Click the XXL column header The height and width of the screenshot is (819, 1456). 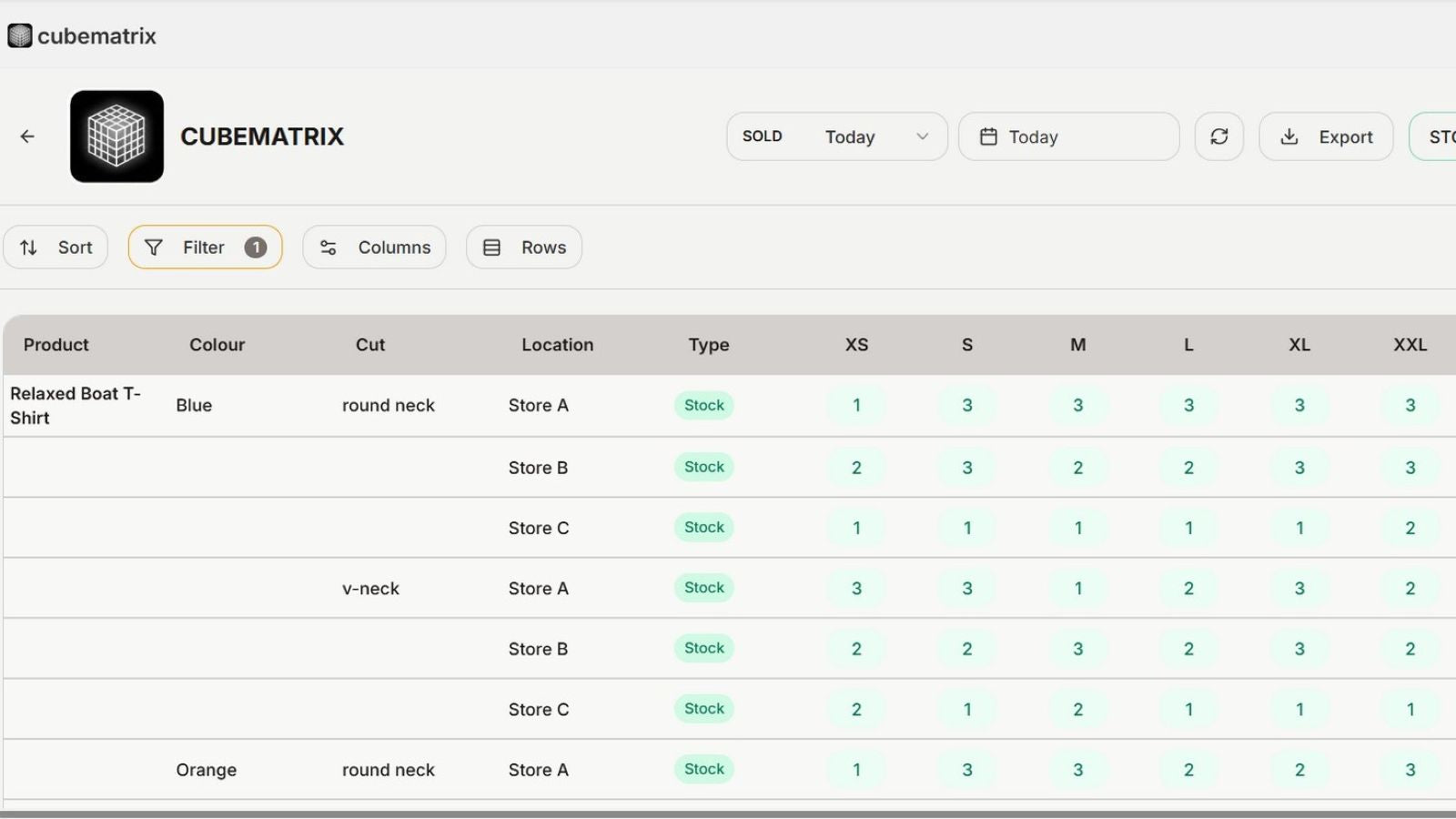click(x=1410, y=345)
